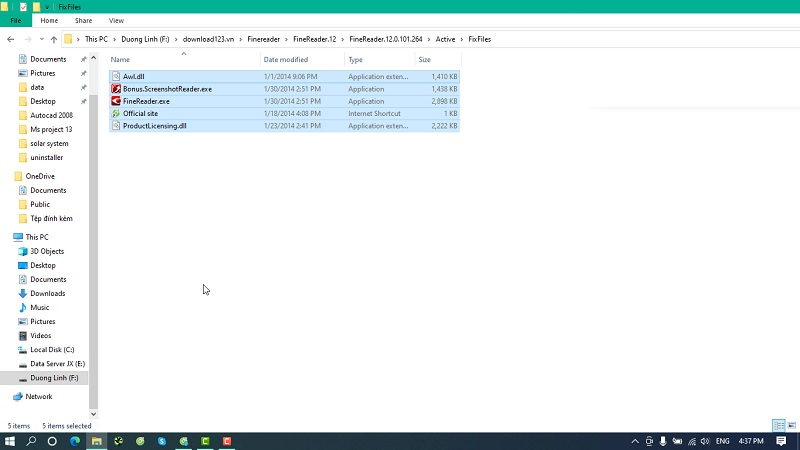Viewport: 800px width, 450px height.
Task: Open solar system folder in sidebar
Action: pyautogui.click(x=49, y=143)
